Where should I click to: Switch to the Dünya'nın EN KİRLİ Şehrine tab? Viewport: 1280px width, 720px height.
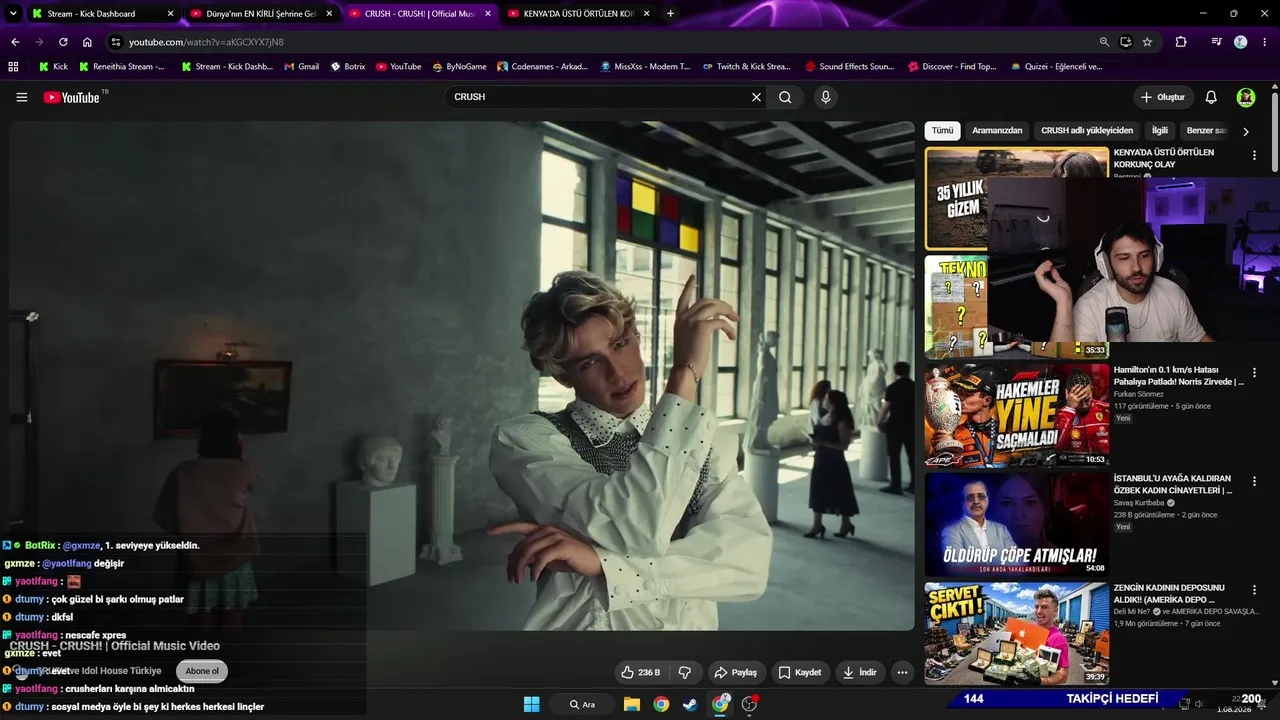coord(260,14)
